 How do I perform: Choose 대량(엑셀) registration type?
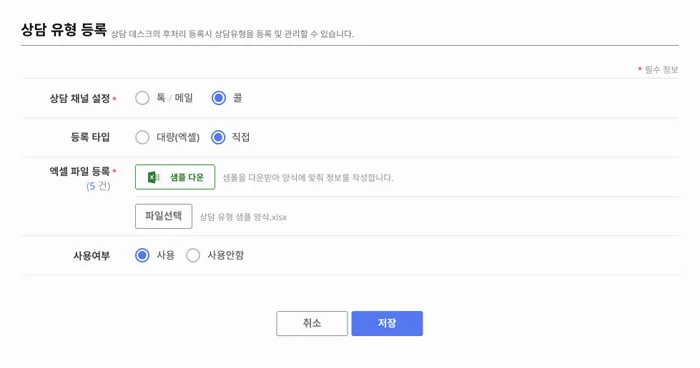(142, 138)
